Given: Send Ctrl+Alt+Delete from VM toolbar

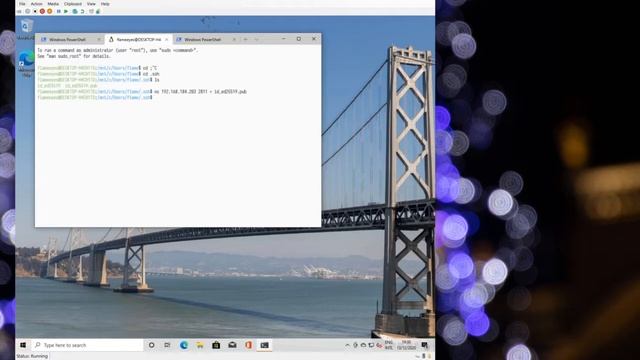Looking at the screenshot, I should click(x=19, y=11).
